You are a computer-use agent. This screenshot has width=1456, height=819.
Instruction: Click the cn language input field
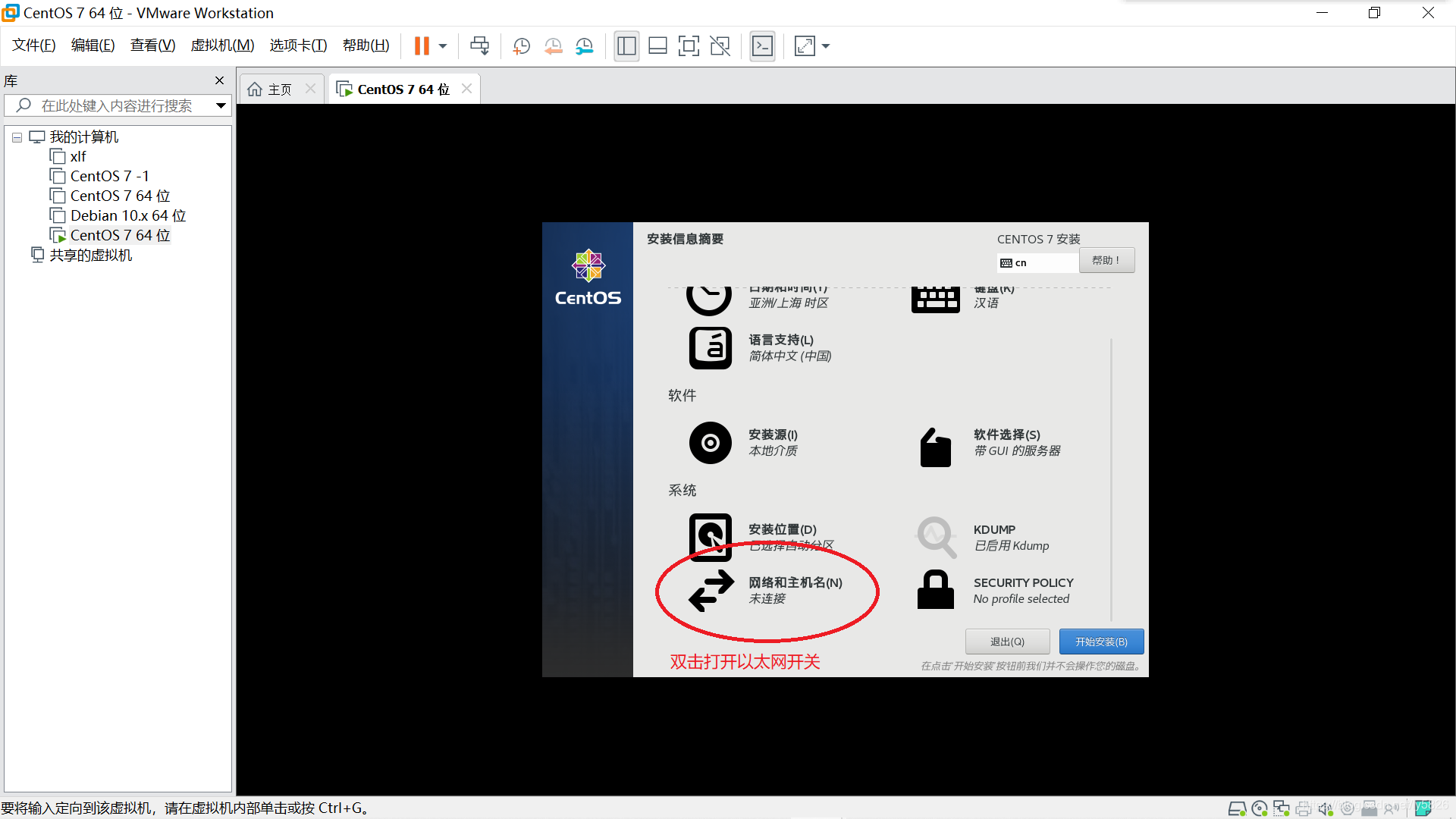tap(1035, 261)
